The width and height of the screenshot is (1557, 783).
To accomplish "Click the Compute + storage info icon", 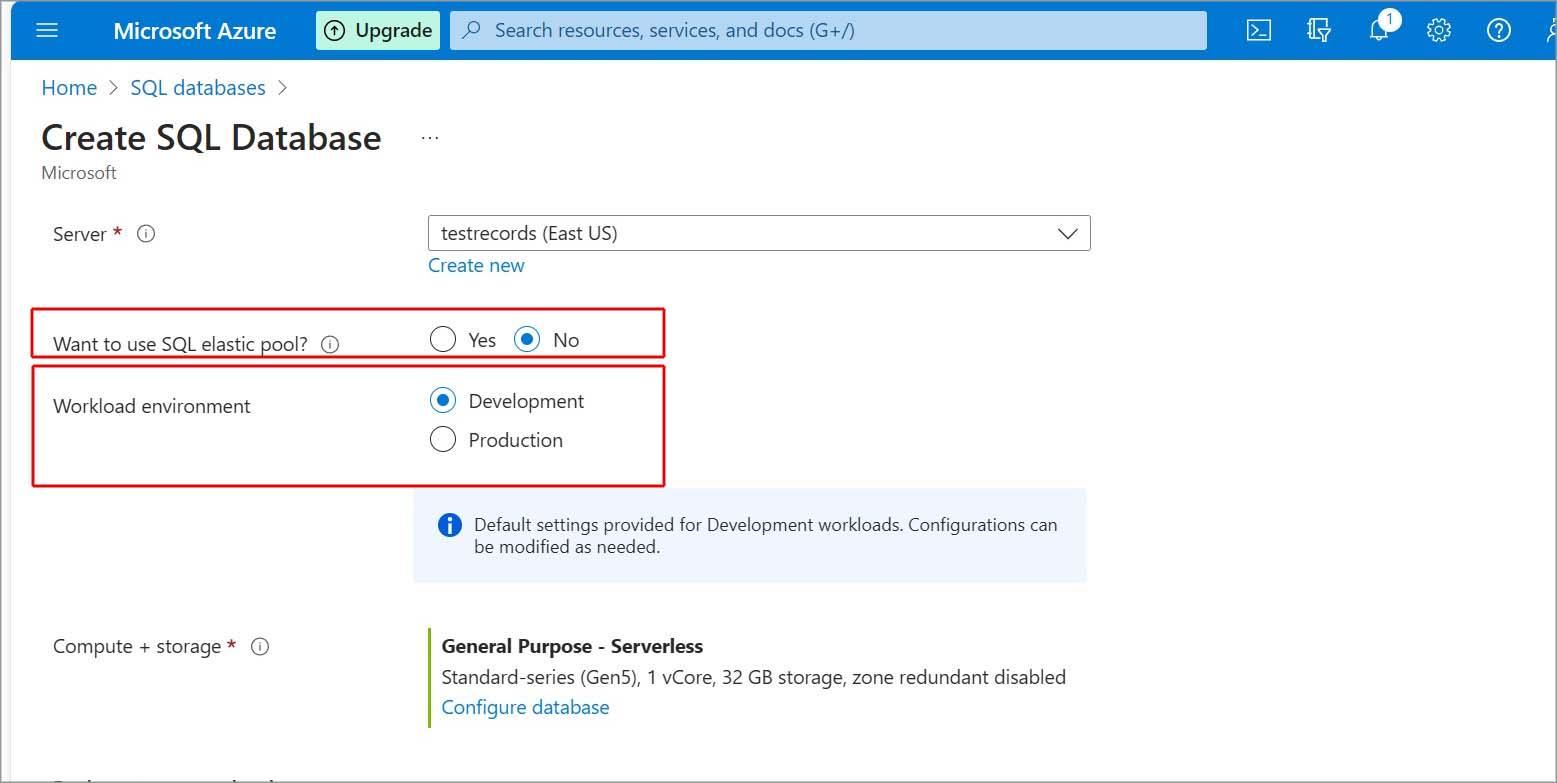I will (260, 647).
